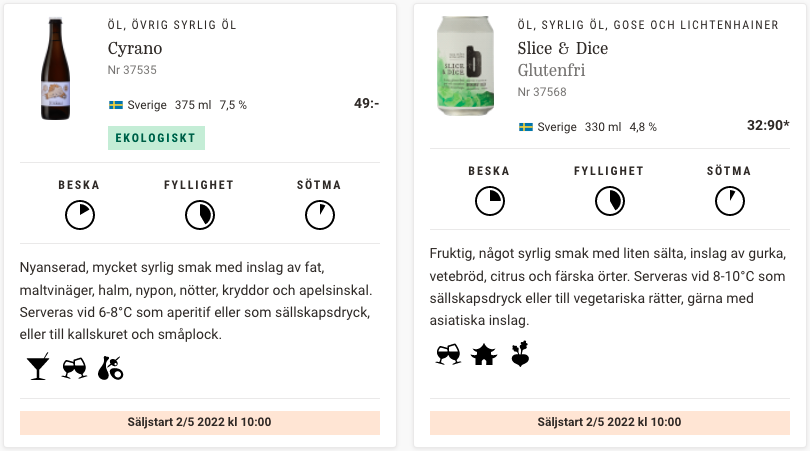Click the vegetarian beet pairing icon
The image size is (810, 451).
520,353
